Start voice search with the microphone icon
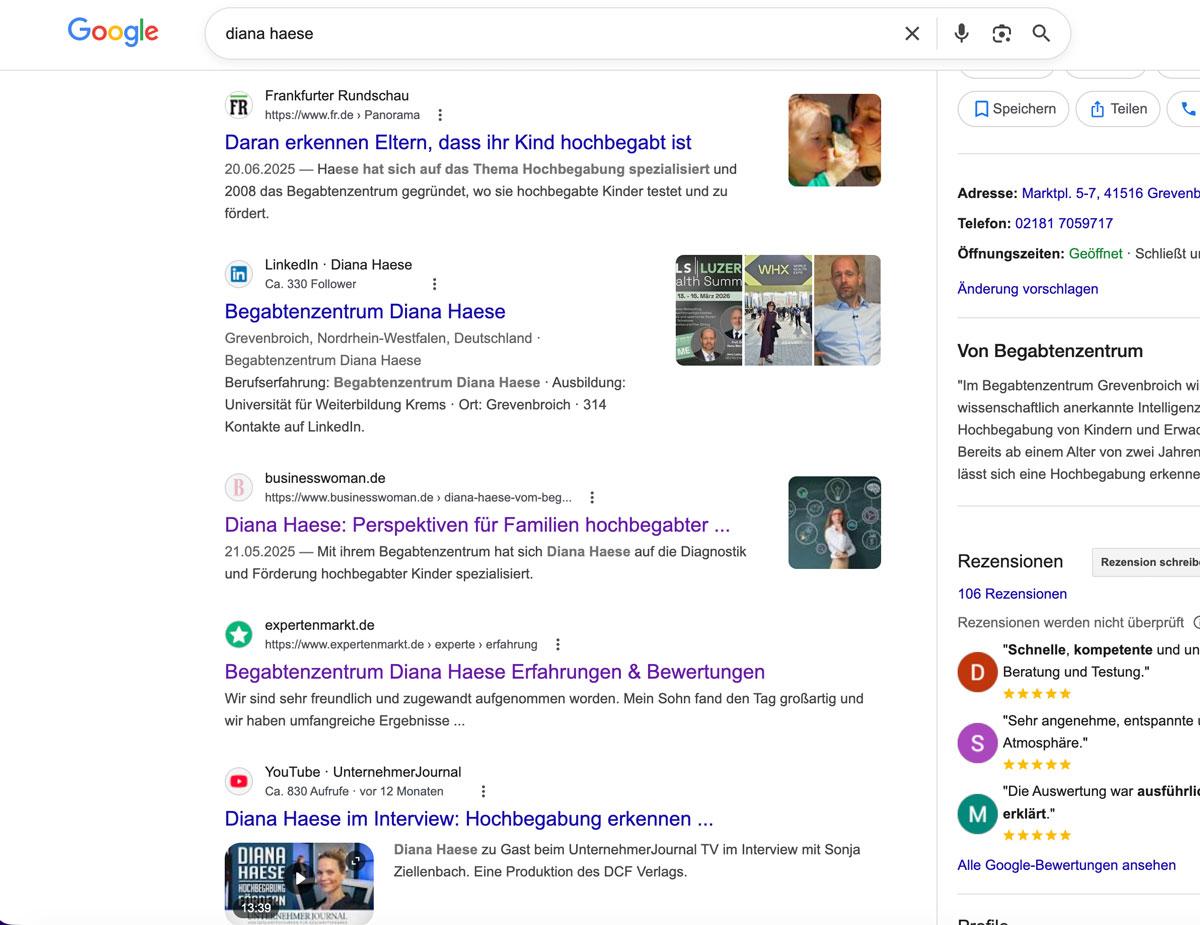The width and height of the screenshot is (1200, 925). pyautogui.click(x=961, y=33)
